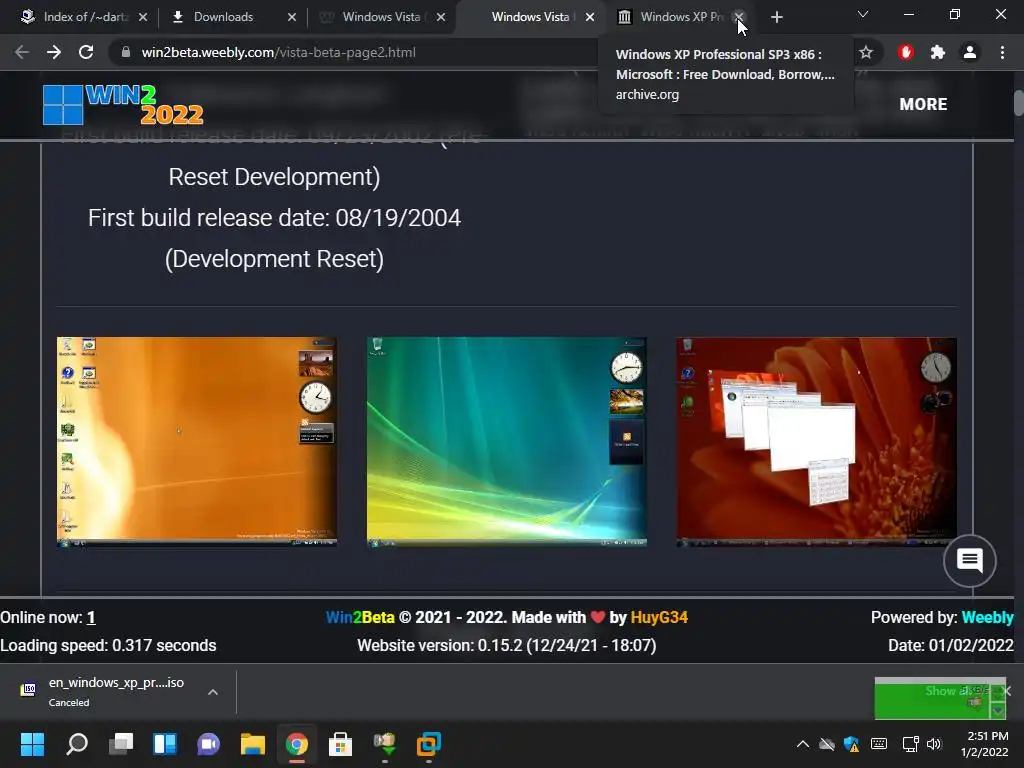Image resolution: width=1024 pixels, height=768 pixels.
Task: Open Teams Chat from taskbar
Action: (208, 744)
